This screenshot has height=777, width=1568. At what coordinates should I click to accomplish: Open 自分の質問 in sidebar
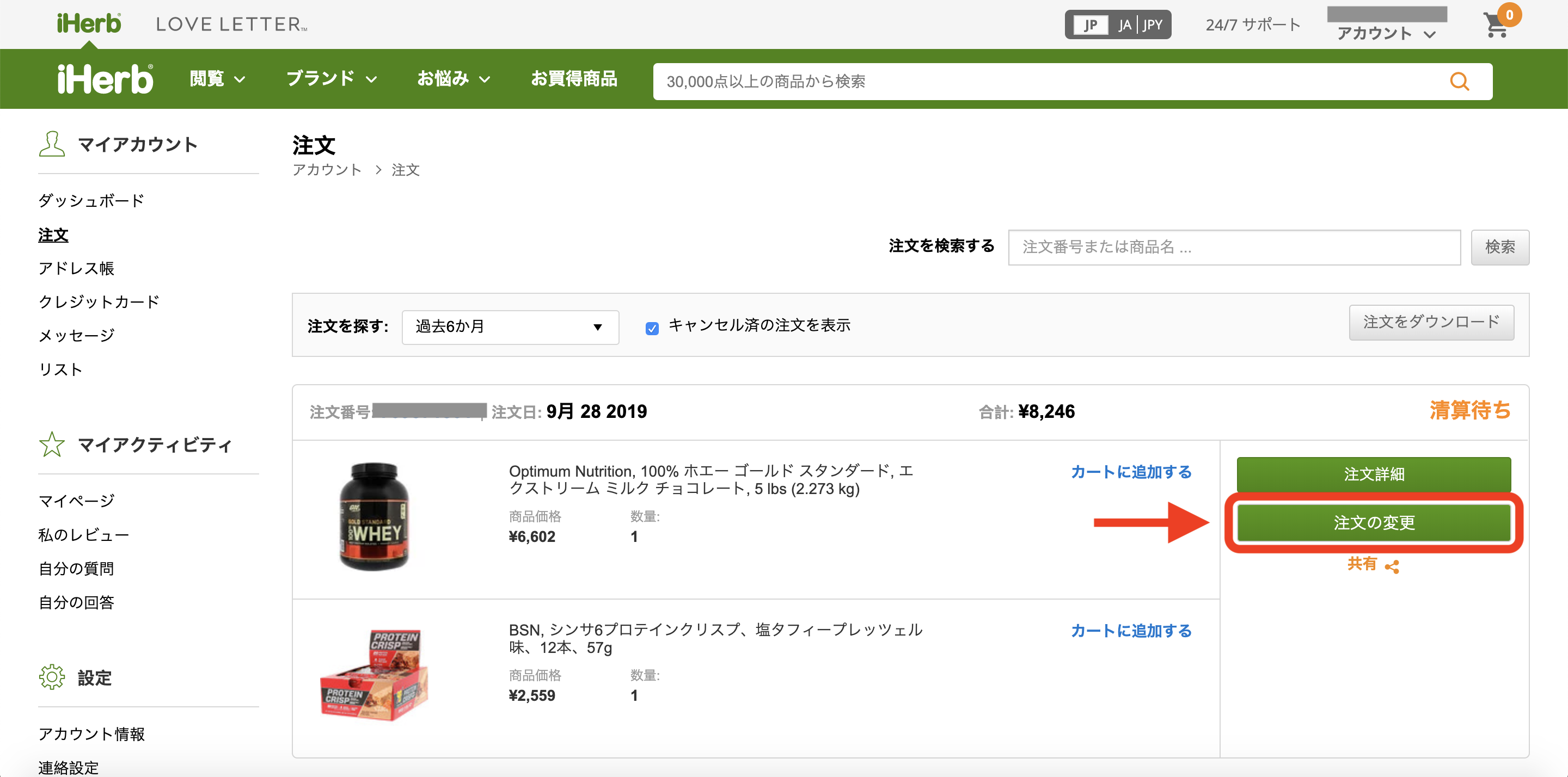(76, 568)
